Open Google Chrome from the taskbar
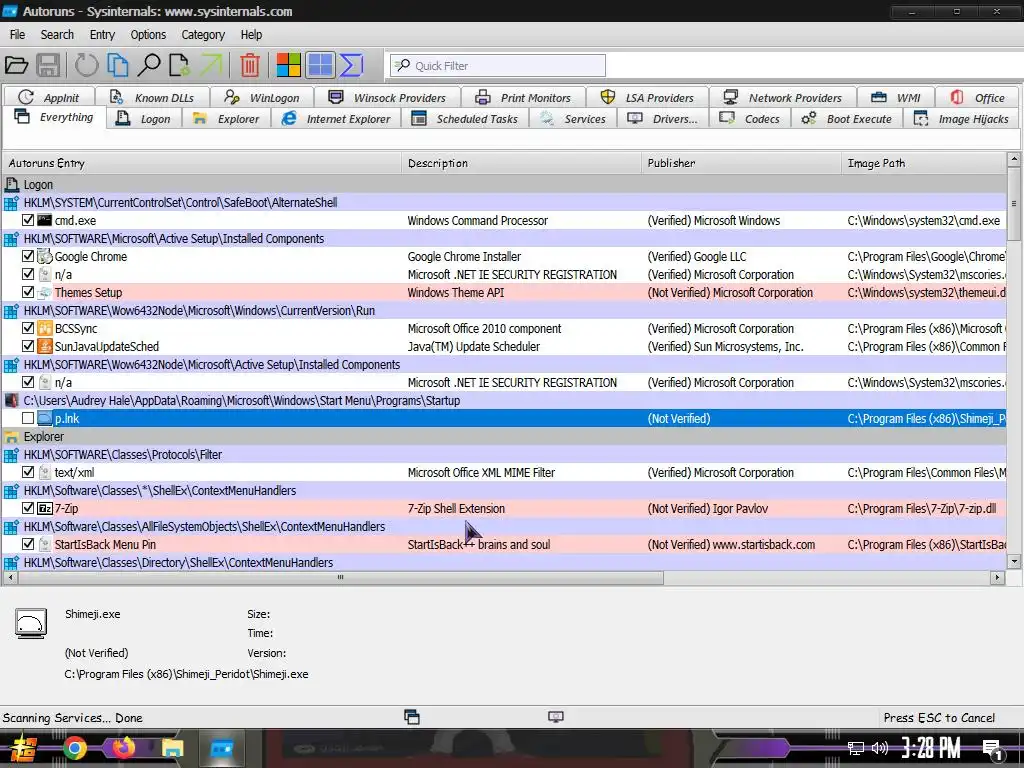Viewport: 1024px width, 768px height. (74, 748)
